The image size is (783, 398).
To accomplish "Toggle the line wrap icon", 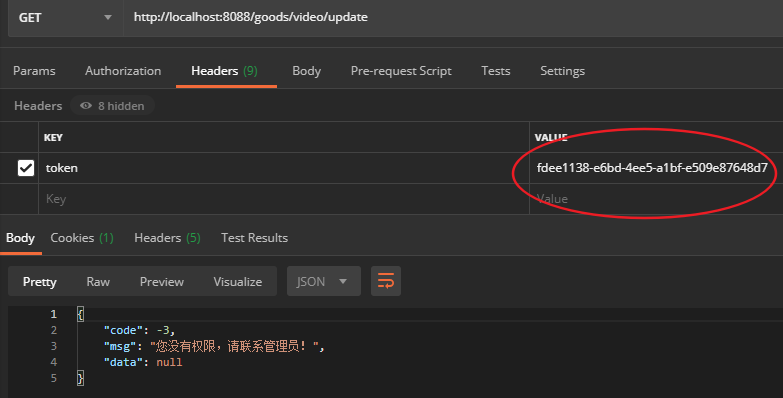I will coord(386,281).
